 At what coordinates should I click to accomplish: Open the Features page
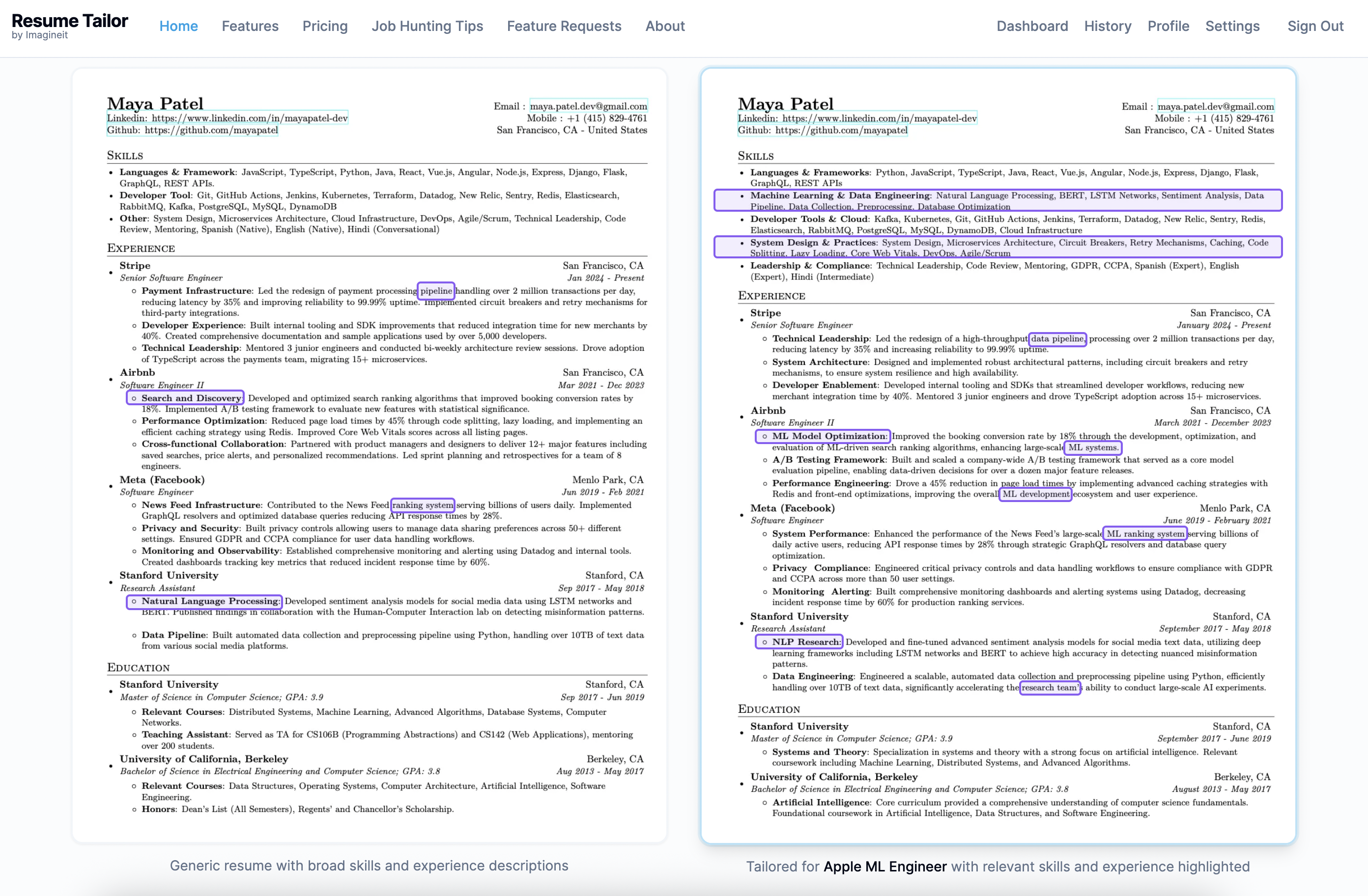(250, 26)
